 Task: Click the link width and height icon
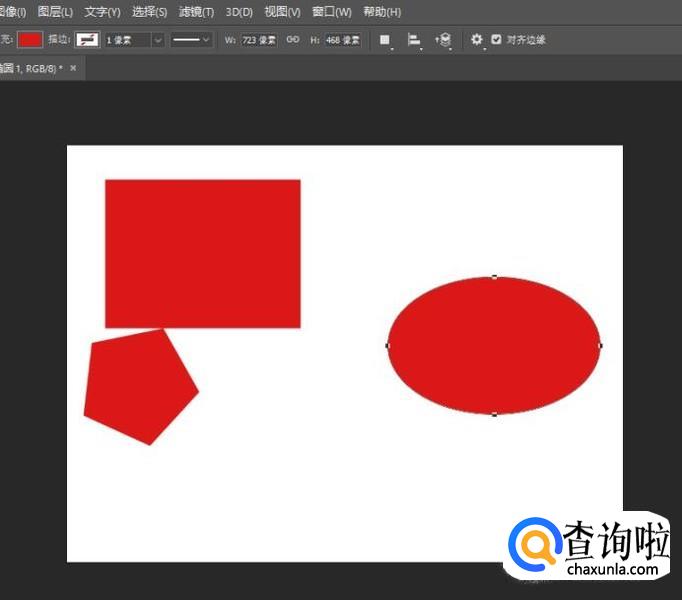293,40
